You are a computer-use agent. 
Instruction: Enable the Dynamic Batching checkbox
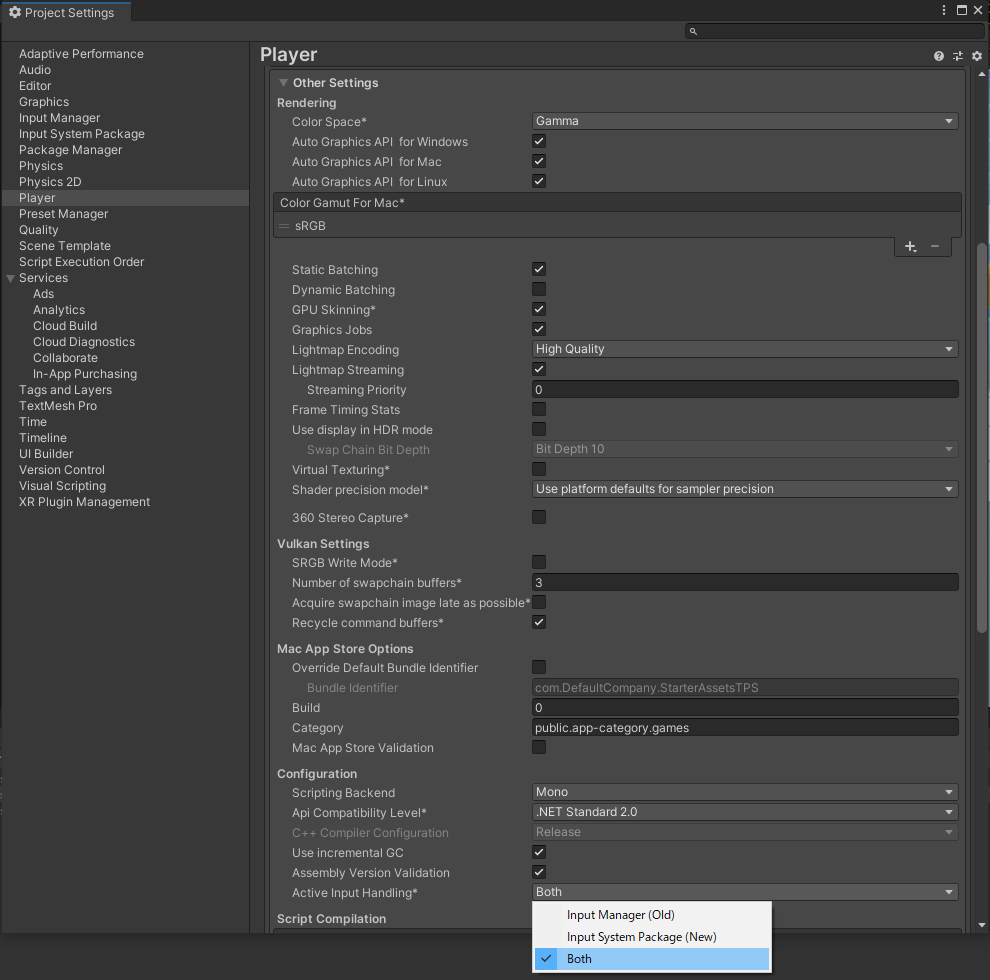(539, 290)
